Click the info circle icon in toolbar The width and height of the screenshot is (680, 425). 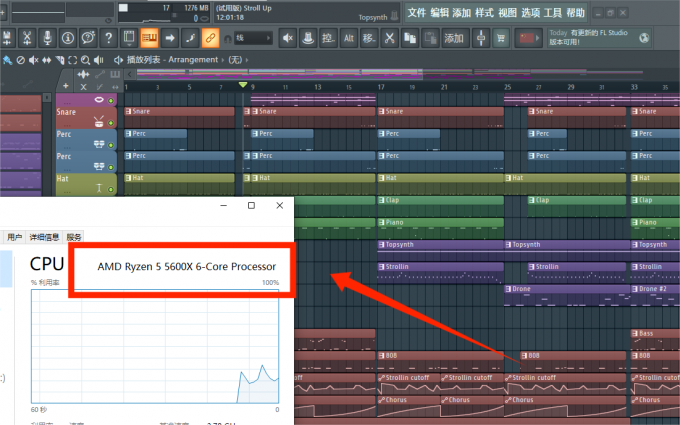tap(68, 38)
